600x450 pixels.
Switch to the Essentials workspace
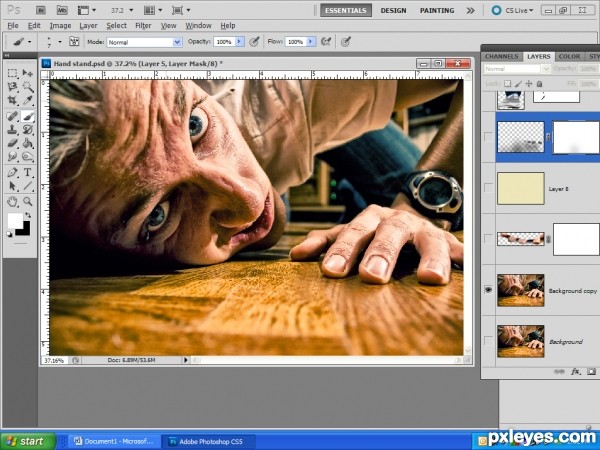[x=346, y=10]
